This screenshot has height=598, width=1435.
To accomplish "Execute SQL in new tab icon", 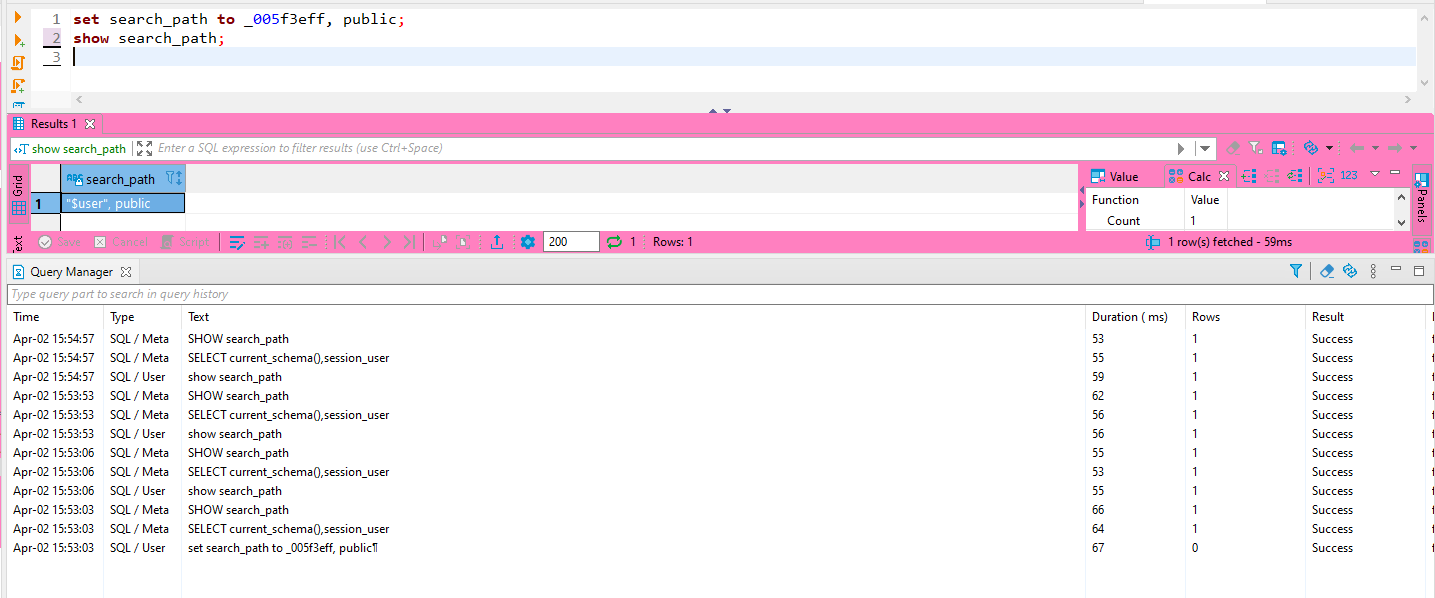I will (18, 41).
